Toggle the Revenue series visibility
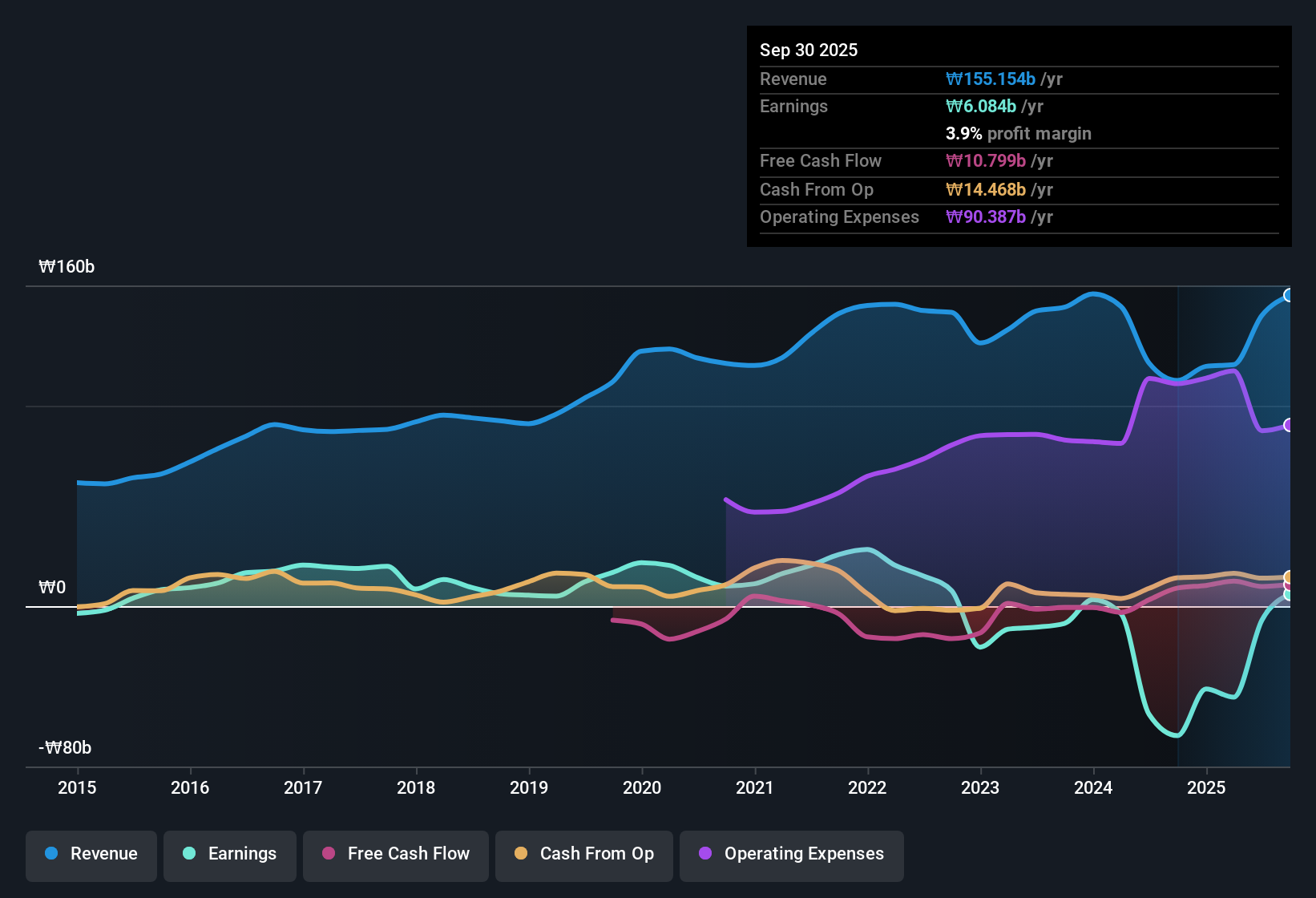This screenshot has height=898, width=1316. (x=91, y=854)
